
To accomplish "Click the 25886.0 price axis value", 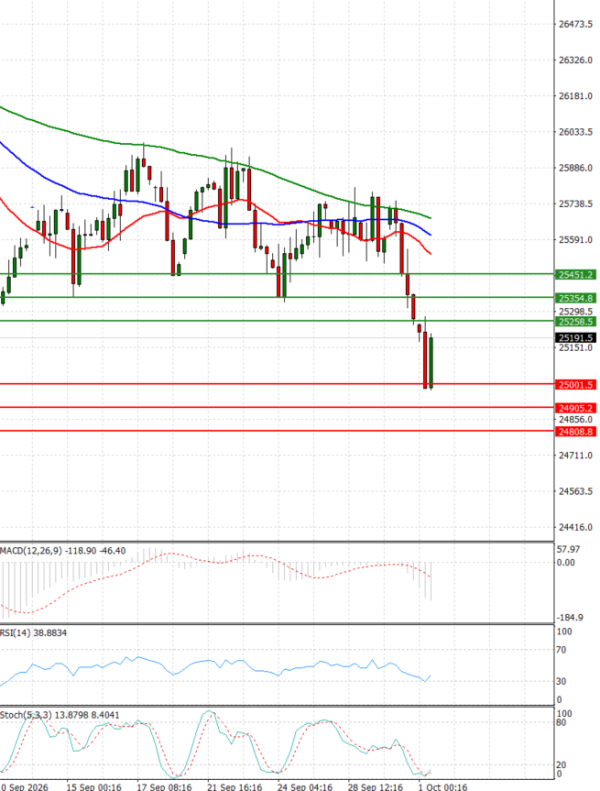I will (576, 168).
